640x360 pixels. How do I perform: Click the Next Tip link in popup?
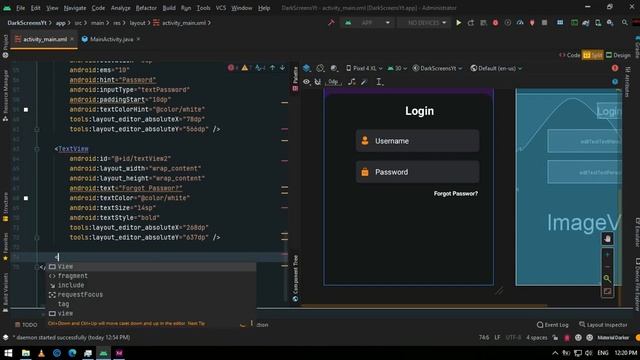coord(196,323)
